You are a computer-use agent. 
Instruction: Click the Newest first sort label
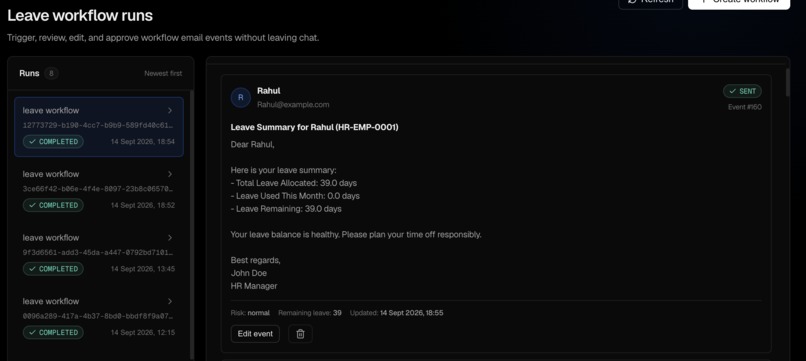[163, 74]
